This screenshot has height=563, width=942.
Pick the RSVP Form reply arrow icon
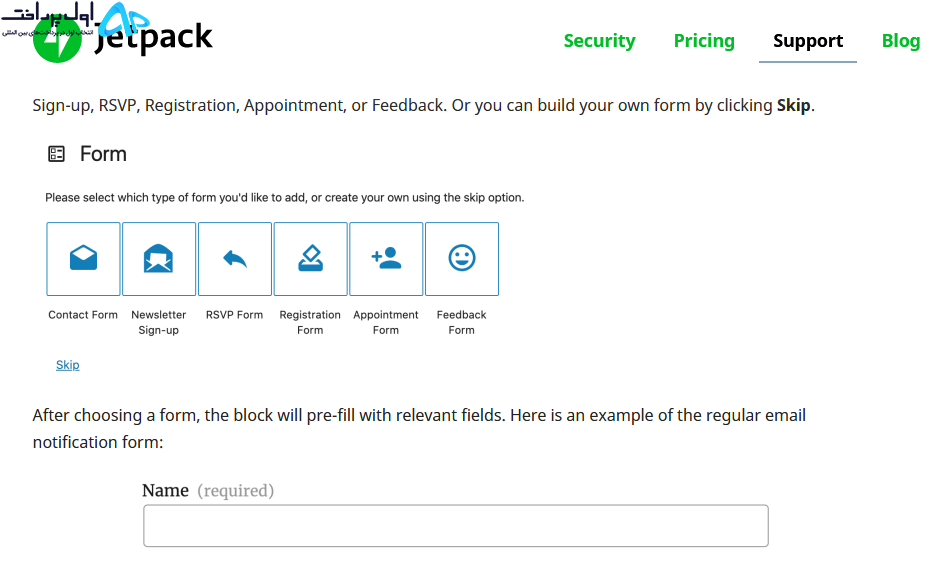(x=235, y=259)
